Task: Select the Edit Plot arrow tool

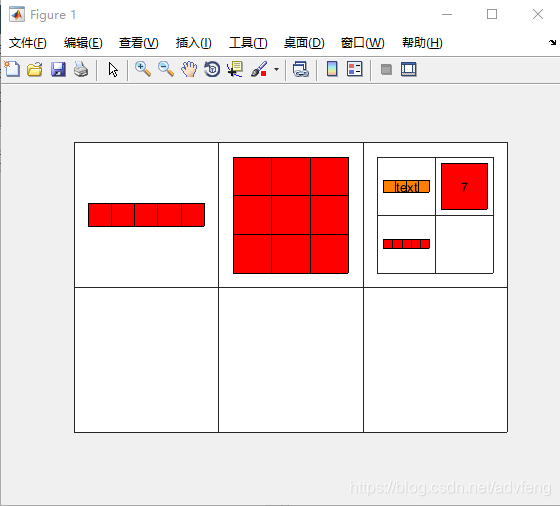Action: (113, 69)
